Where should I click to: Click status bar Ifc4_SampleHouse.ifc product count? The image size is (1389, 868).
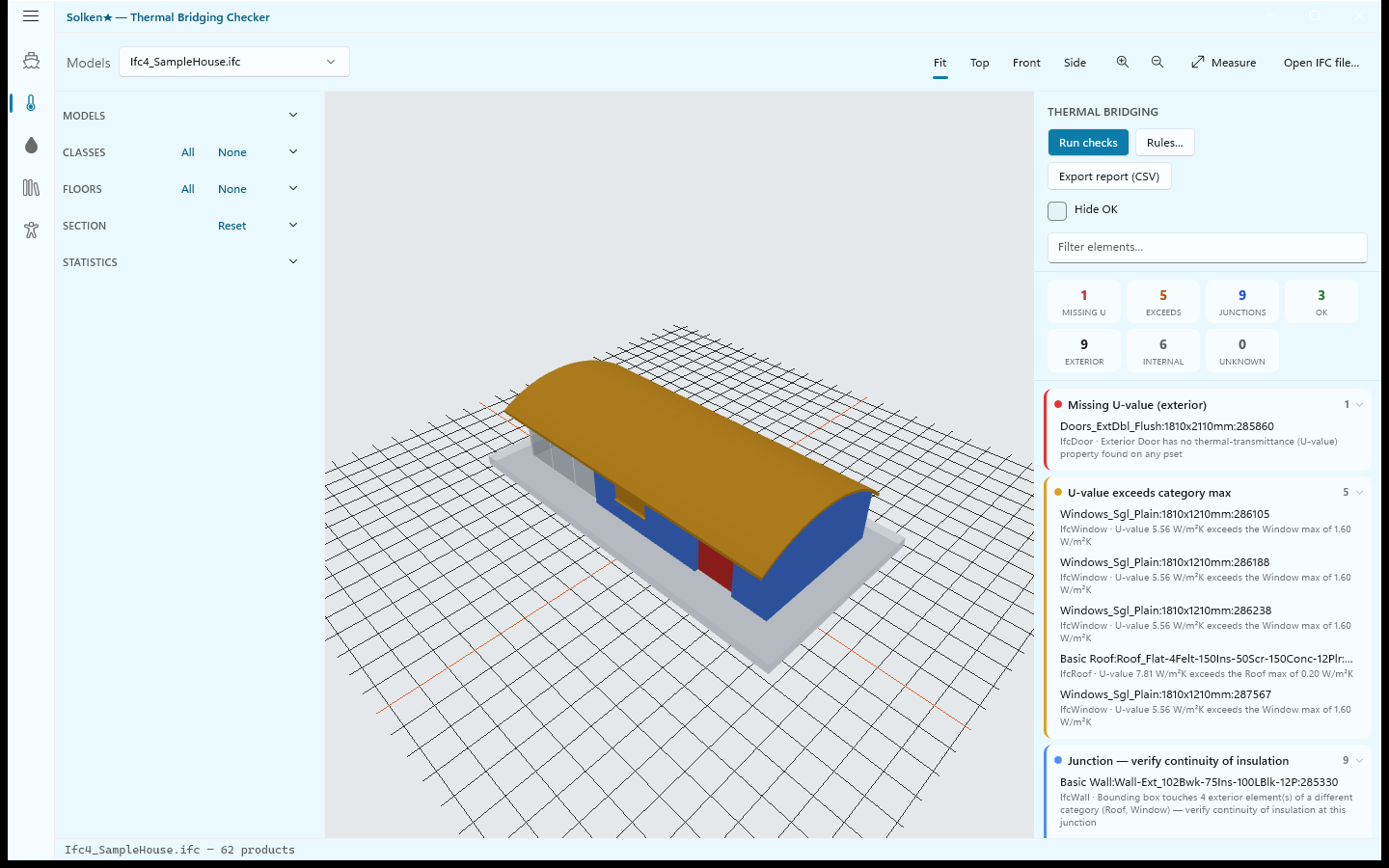click(x=179, y=850)
